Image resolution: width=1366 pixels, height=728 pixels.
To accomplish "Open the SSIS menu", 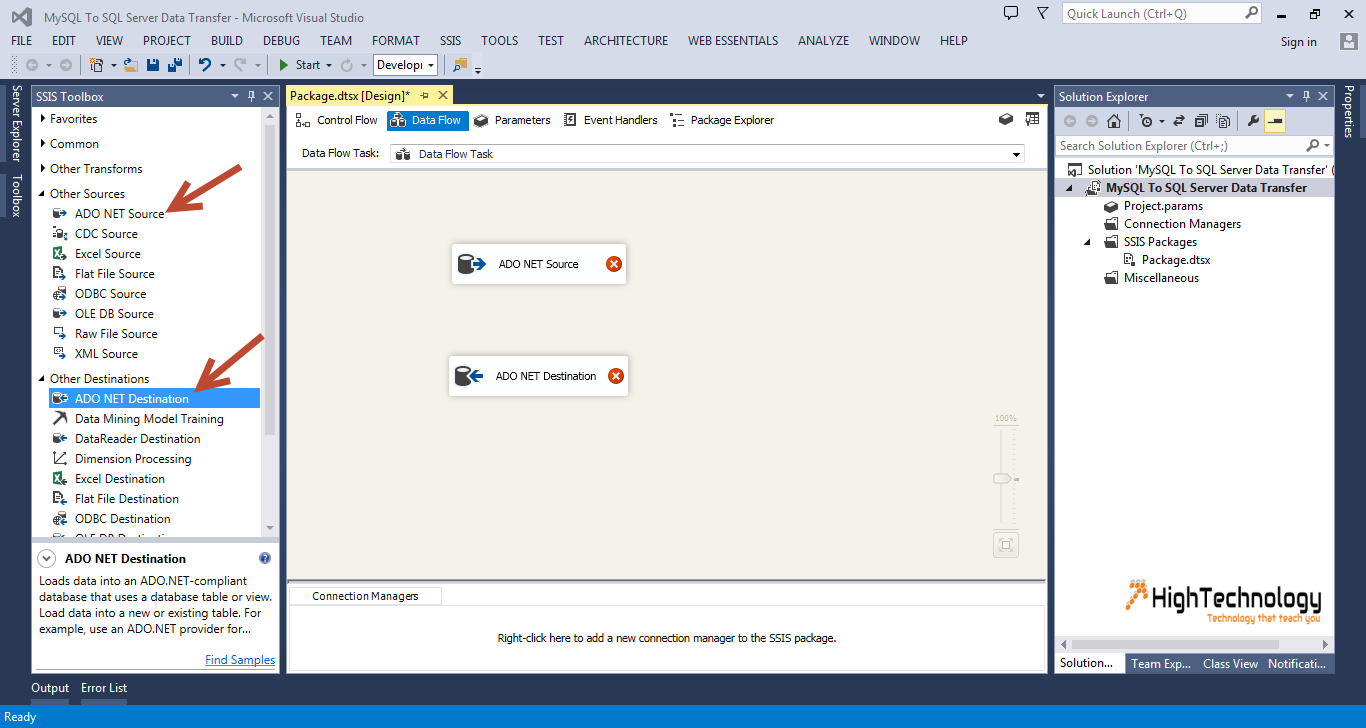I will (x=451, y=41).
